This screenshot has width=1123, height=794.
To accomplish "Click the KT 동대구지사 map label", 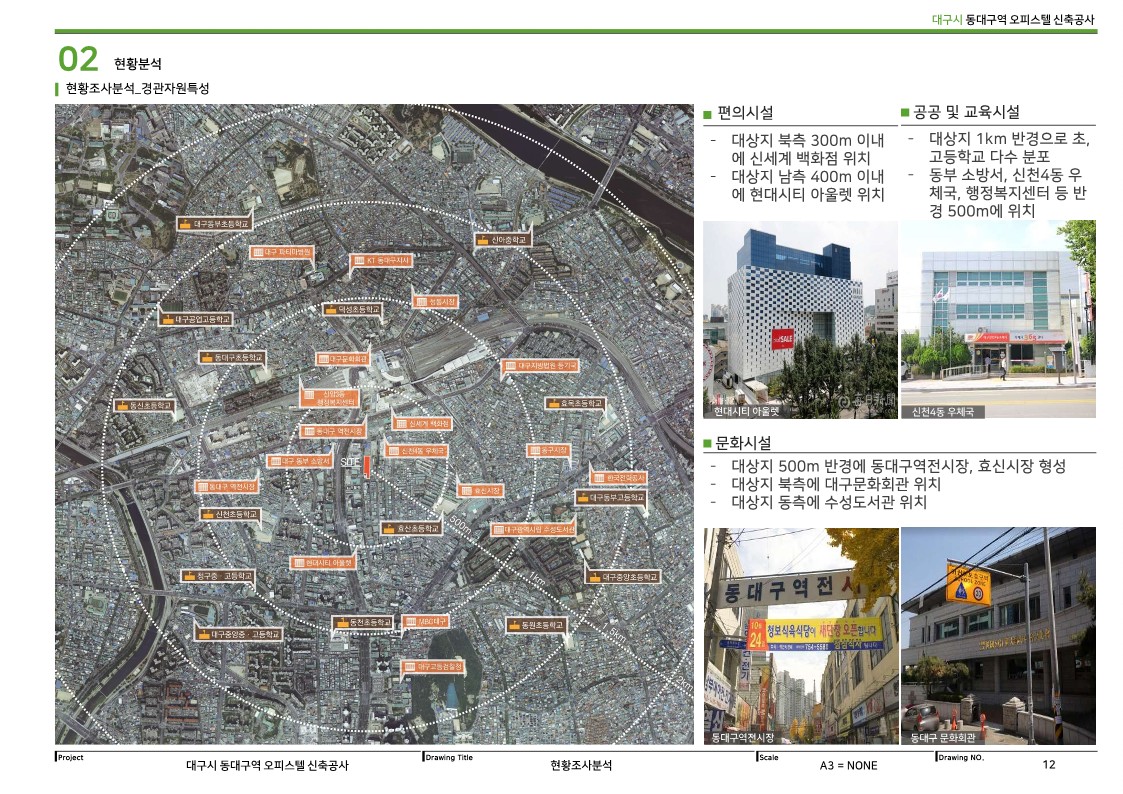I will [x=380, y=261].
